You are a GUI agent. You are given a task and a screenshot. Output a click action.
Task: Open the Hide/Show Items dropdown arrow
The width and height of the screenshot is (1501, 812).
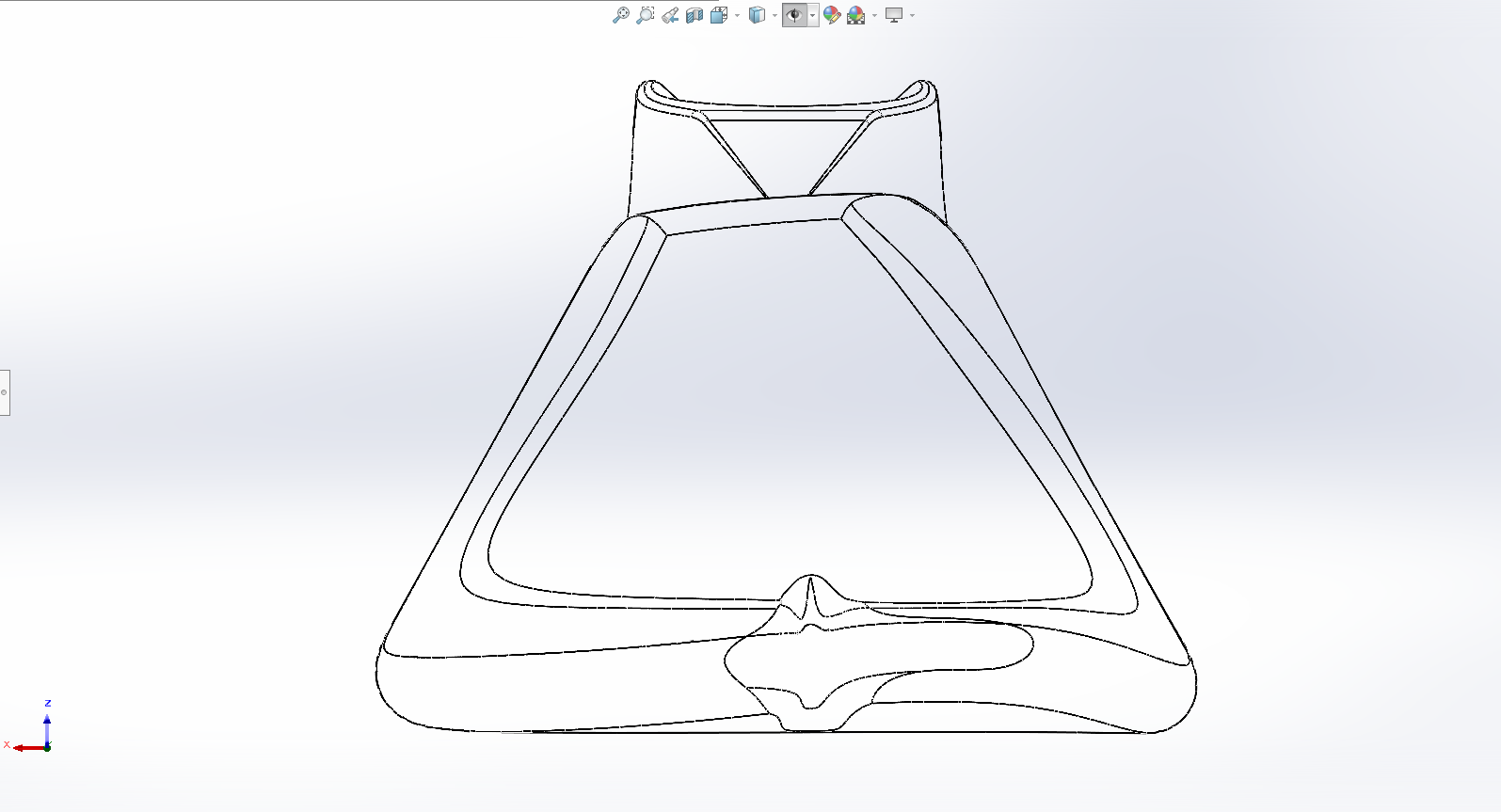pos(813,15)
